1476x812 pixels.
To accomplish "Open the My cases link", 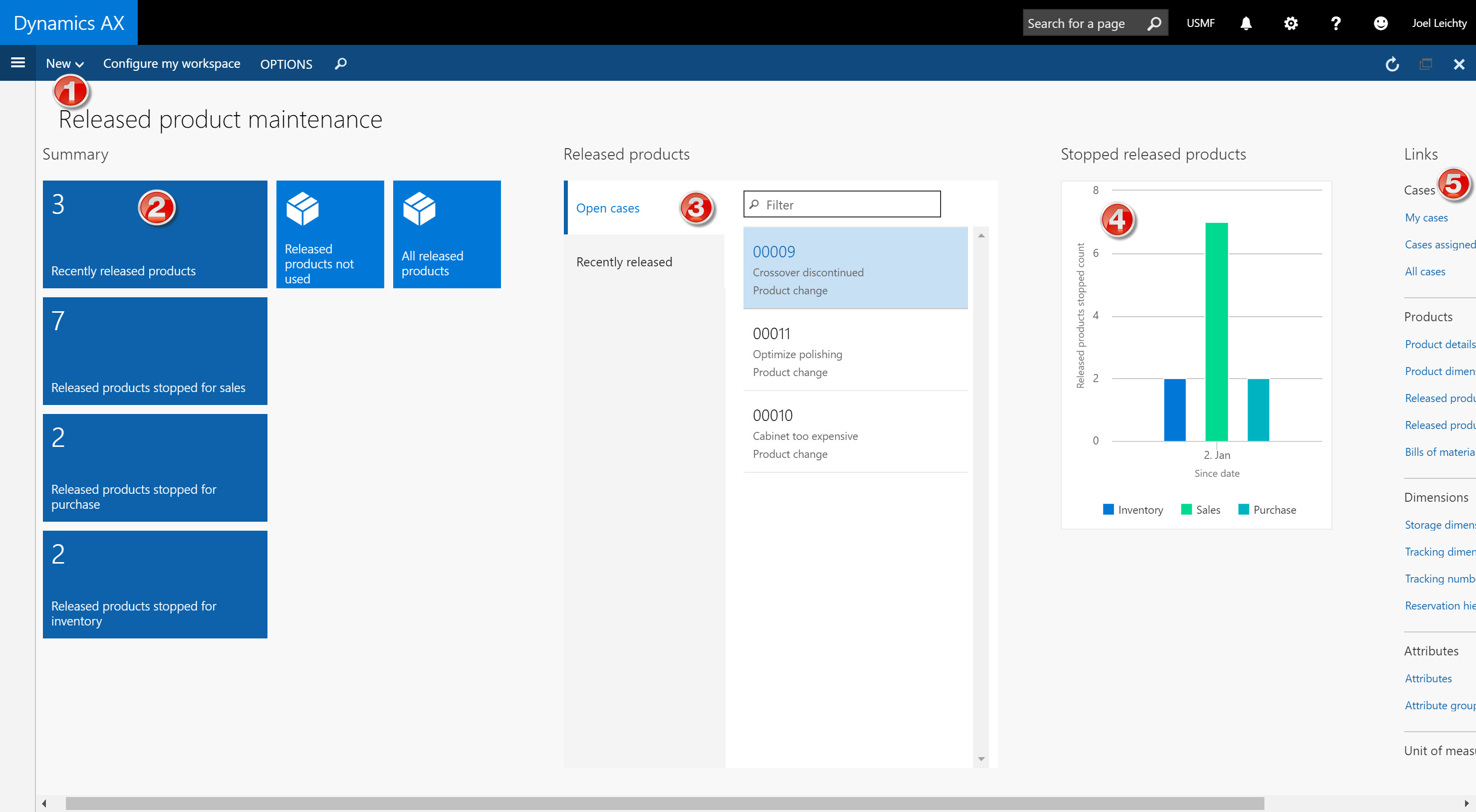I will click(x=1426, y=217).
